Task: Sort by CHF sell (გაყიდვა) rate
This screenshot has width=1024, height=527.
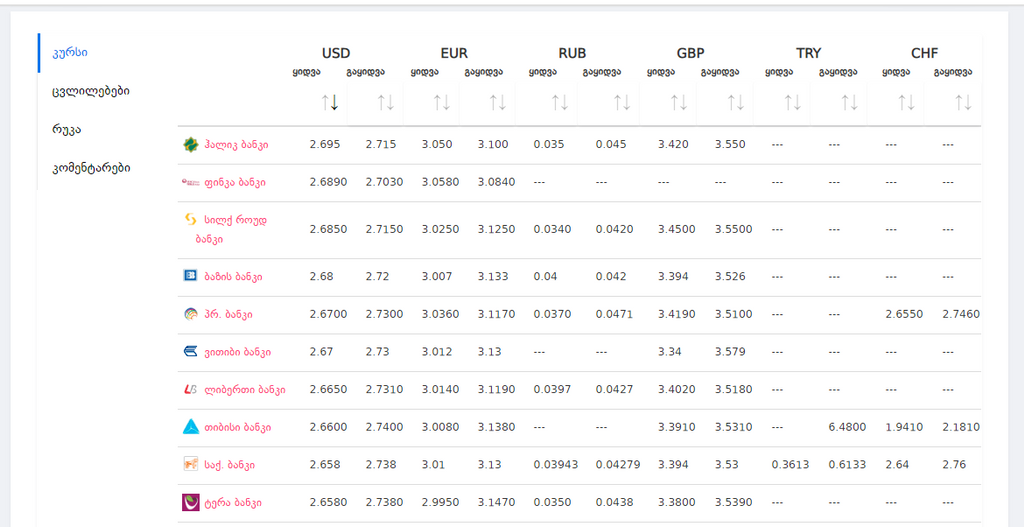Action: pyautogui.click(x=963, y=102)
